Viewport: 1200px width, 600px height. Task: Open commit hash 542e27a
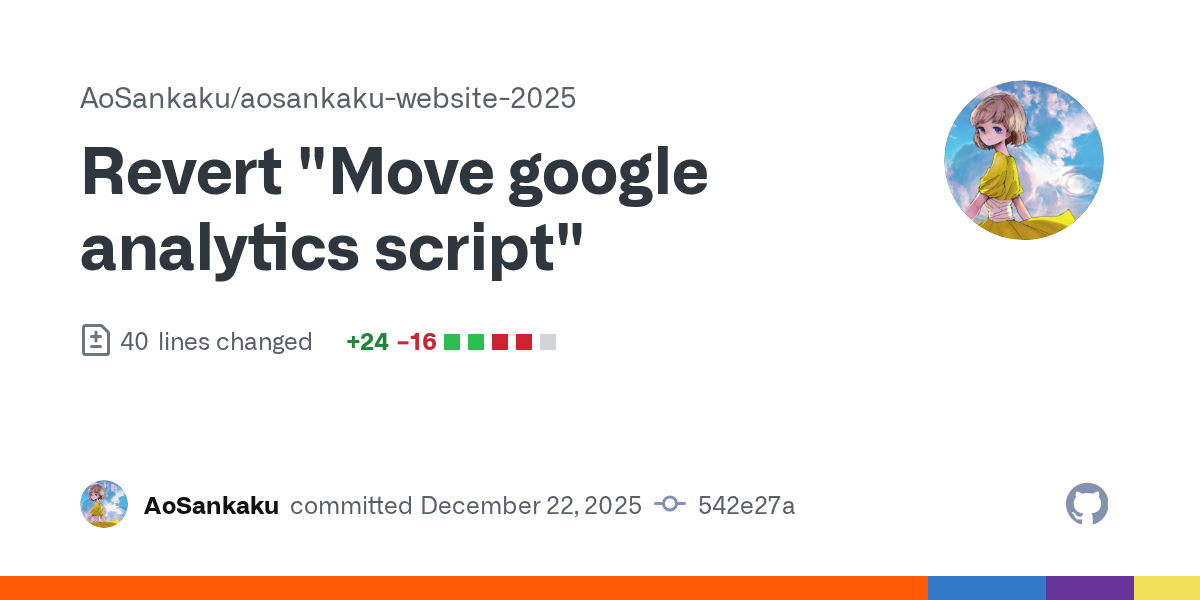click(747, 506)
